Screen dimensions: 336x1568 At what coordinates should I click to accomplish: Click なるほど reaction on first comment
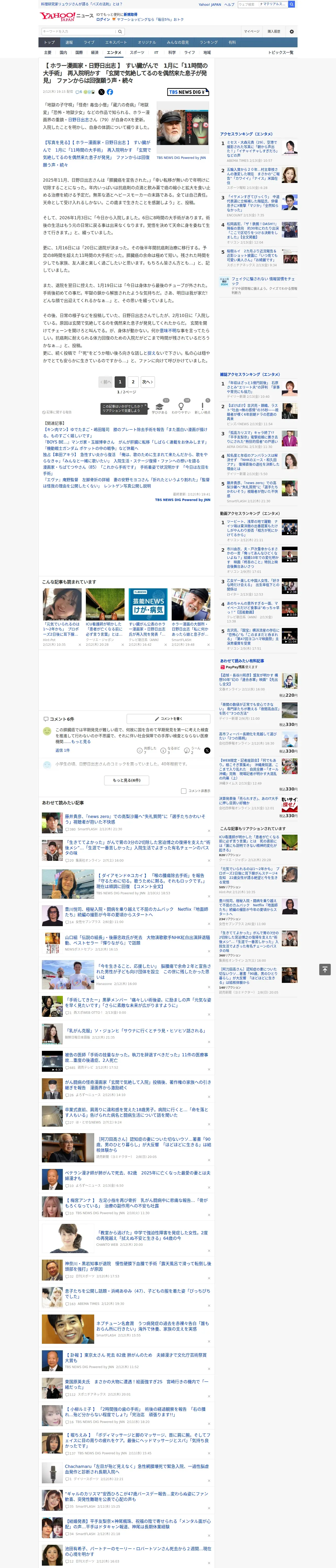tap(170, 750)
